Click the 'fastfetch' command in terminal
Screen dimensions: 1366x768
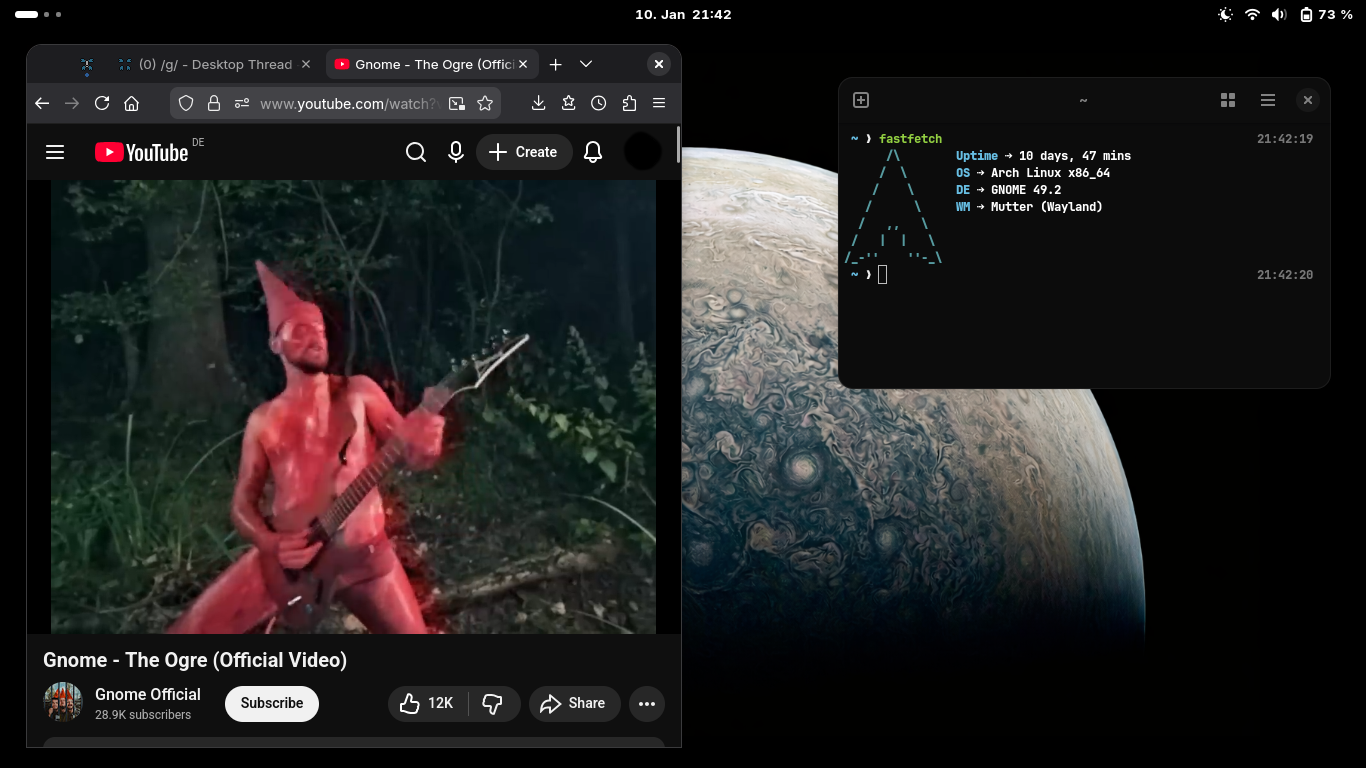pos(910,139)
